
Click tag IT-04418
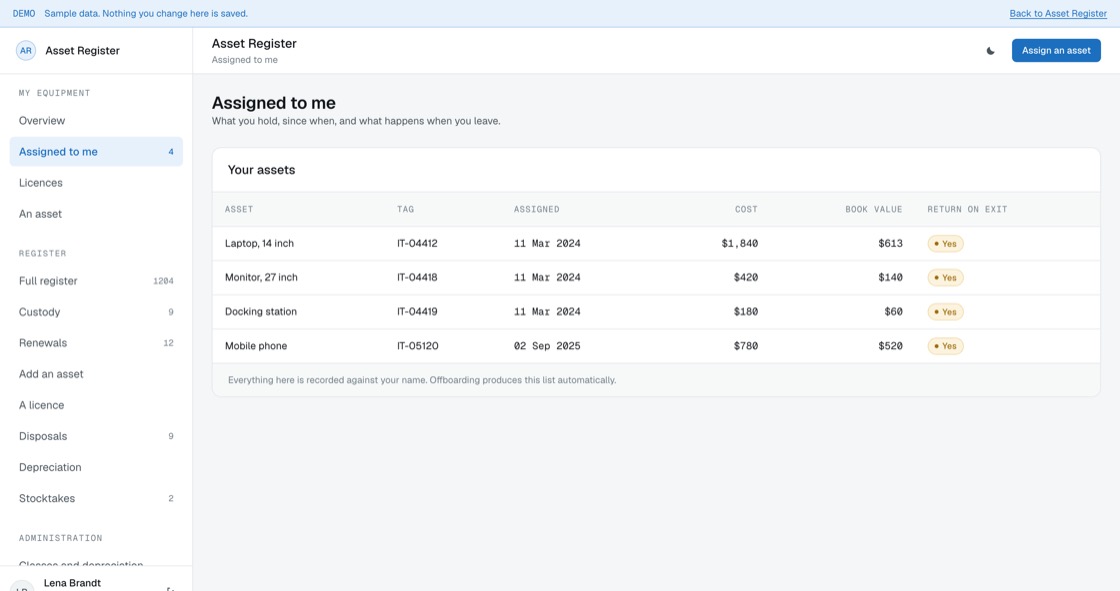(x=417, y=277)
